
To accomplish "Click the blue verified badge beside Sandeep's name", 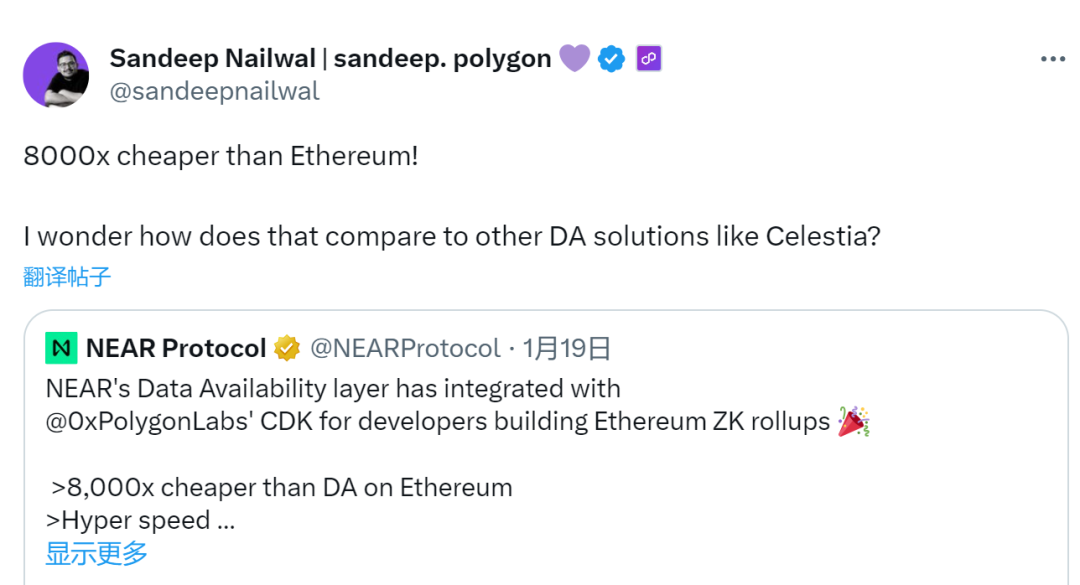I will pos(611,58).
